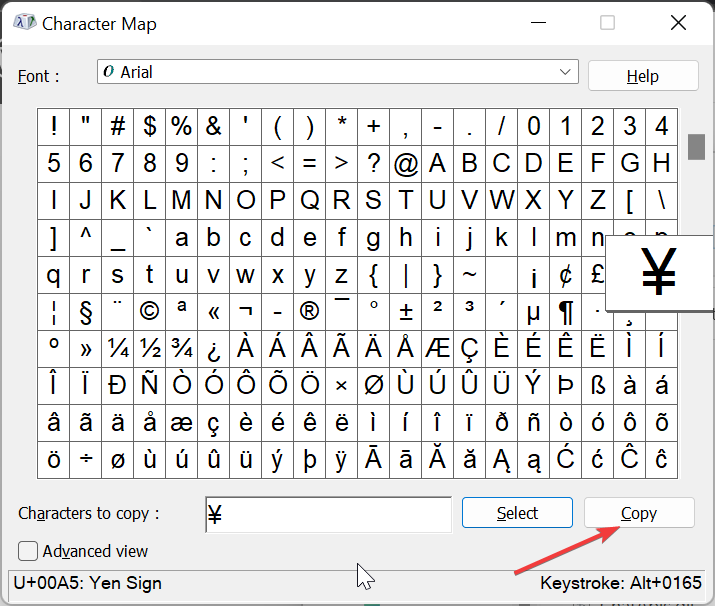715x606 pixels.
Task: Select the multiplication sign × character
Action: coord(342,386)
